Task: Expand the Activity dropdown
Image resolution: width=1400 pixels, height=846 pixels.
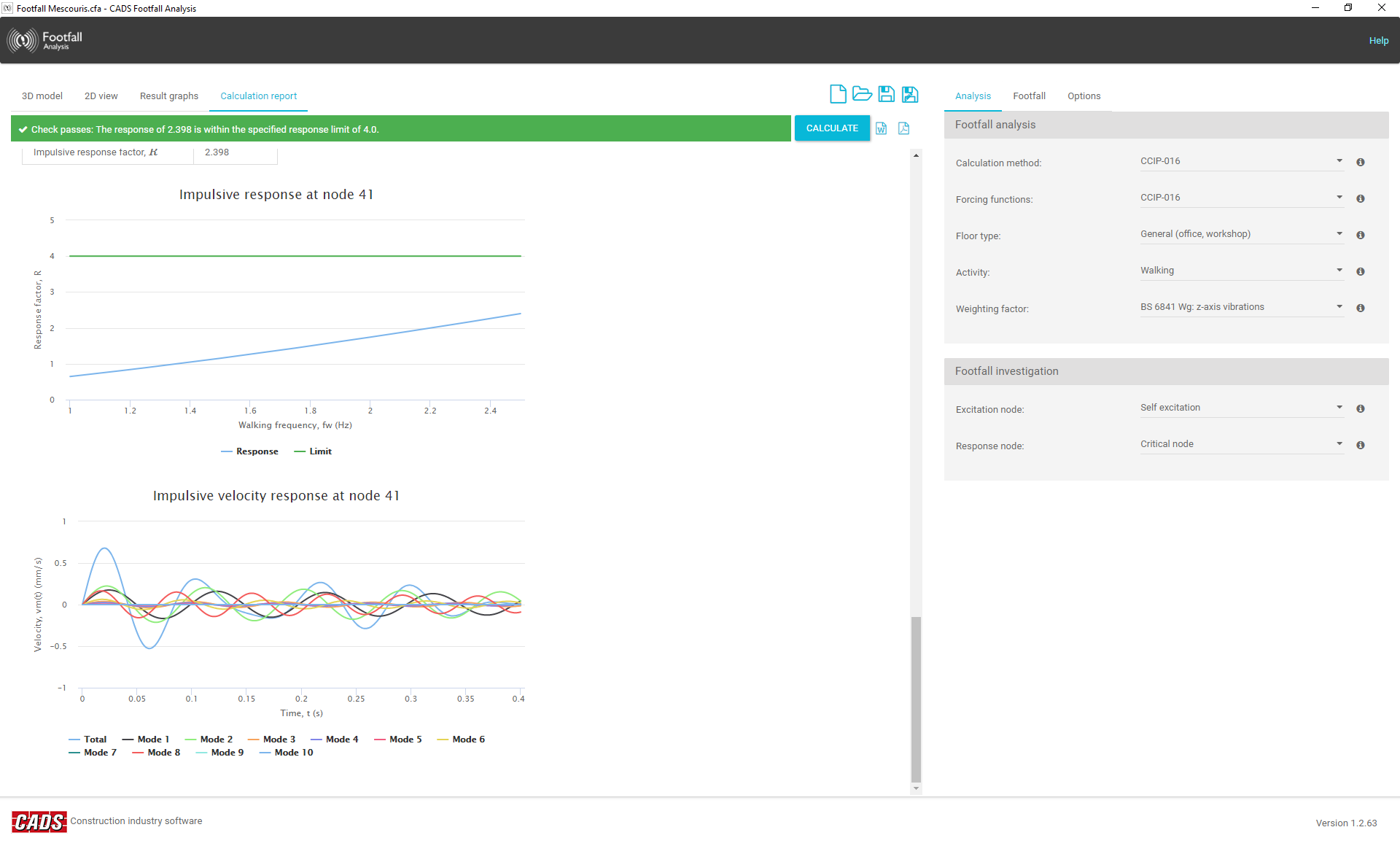Action: [1339, 270]
